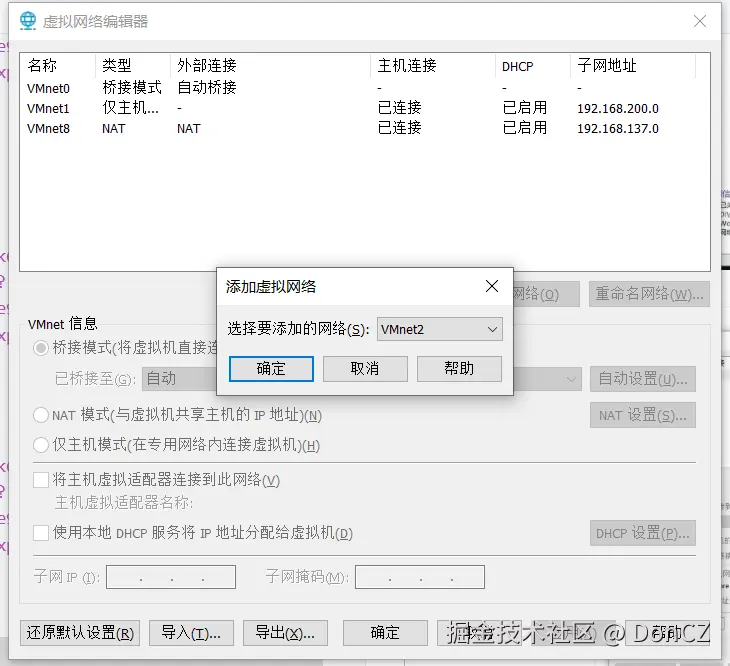
Task: Click subnet address 192.168.137.0
Action: [617, 128]
